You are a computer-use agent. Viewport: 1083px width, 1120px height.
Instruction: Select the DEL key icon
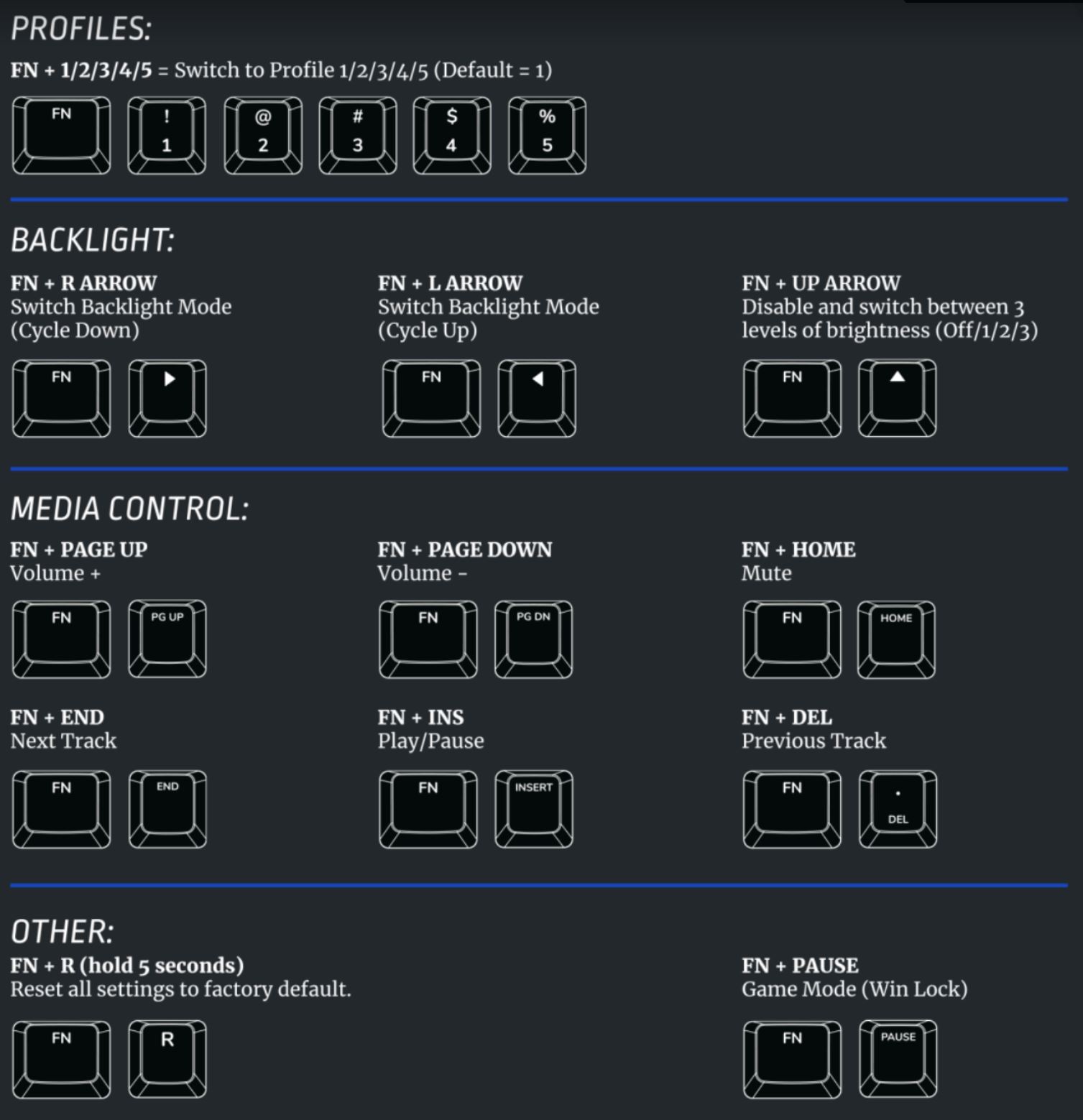pyautogui.click(x=898, y=810)
